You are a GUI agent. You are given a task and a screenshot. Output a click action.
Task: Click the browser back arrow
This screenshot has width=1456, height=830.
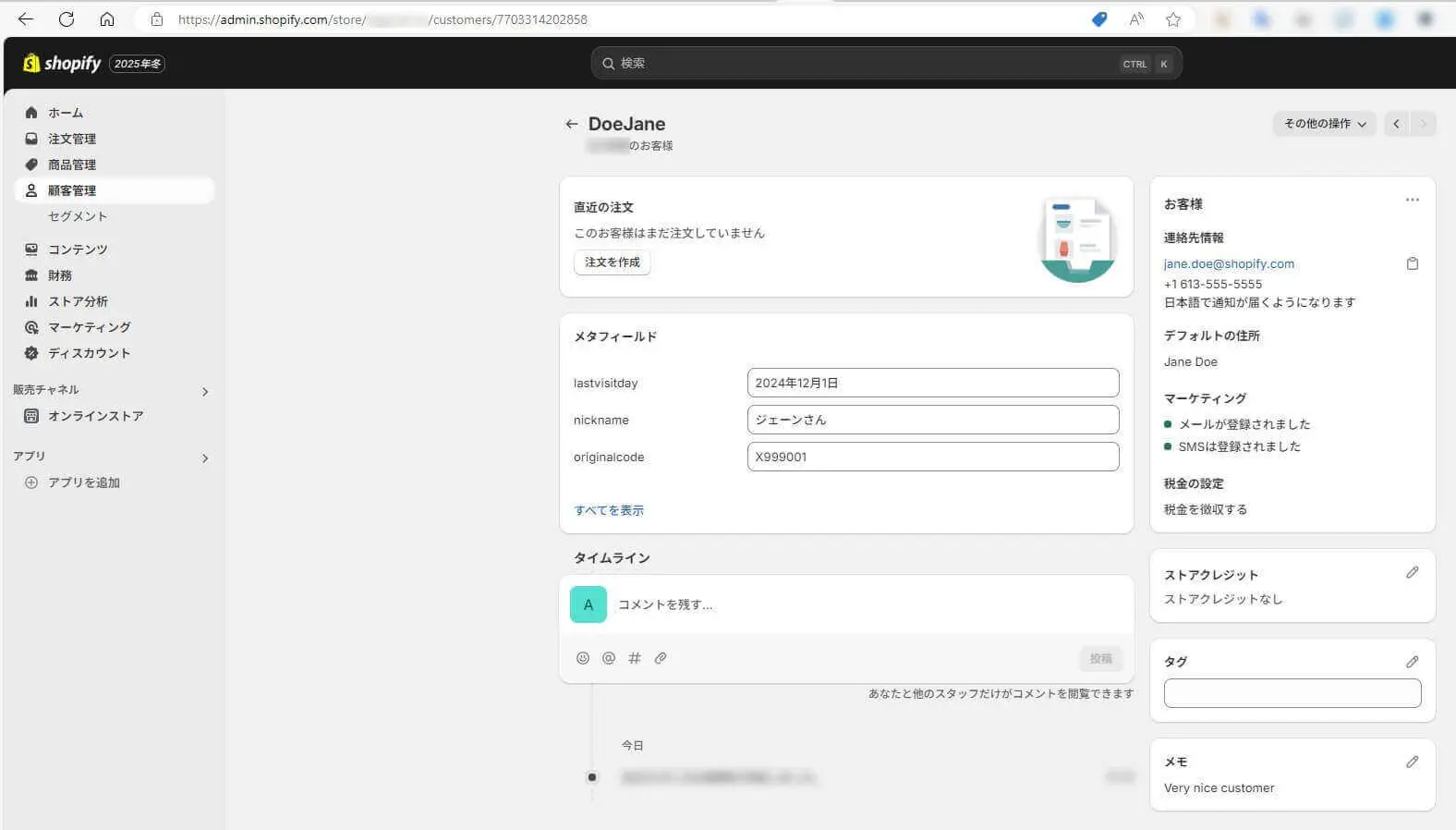[x=26, y=18]
